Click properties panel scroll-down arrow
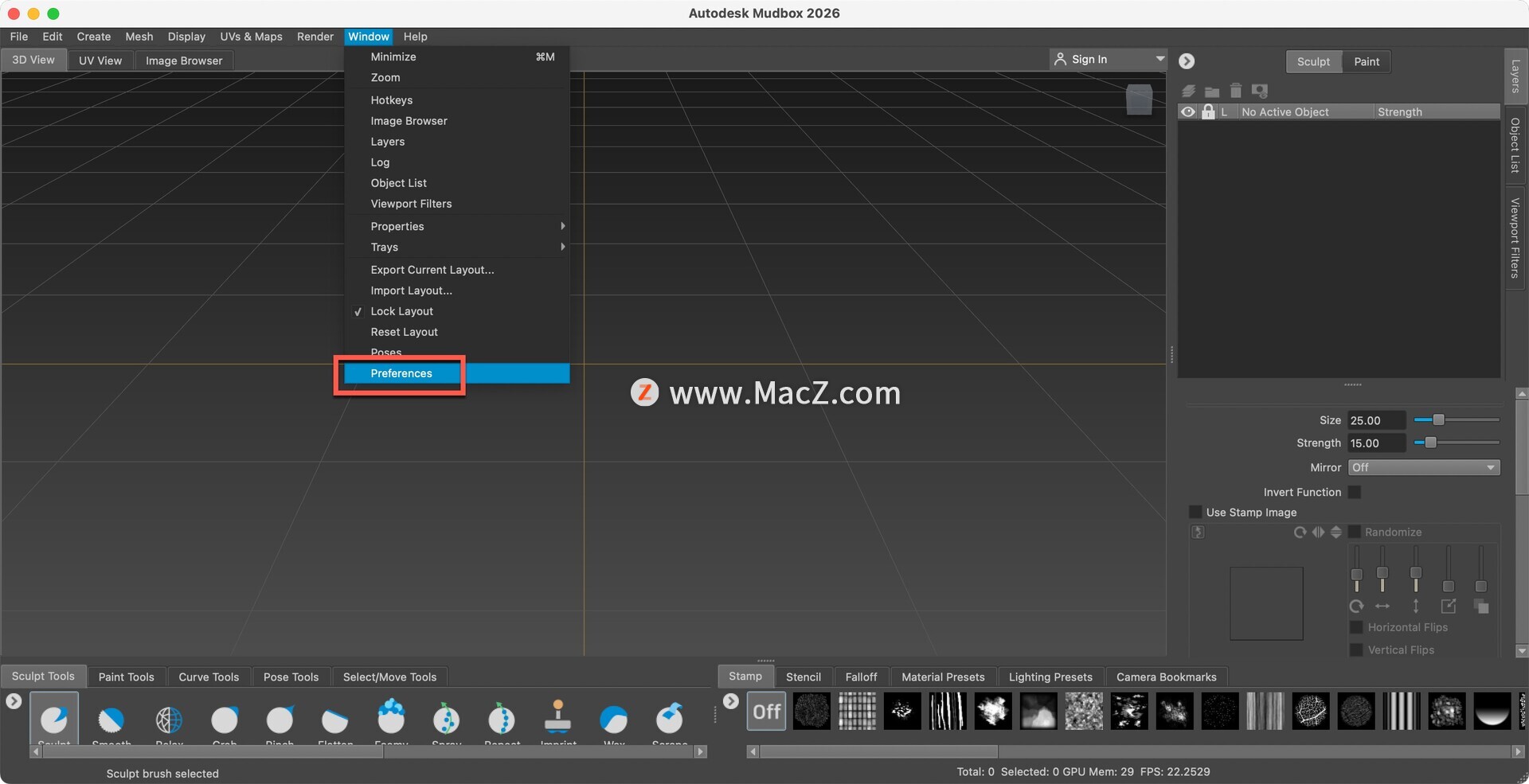The height and width of the screenshot is (784, 1529). 1522,650
